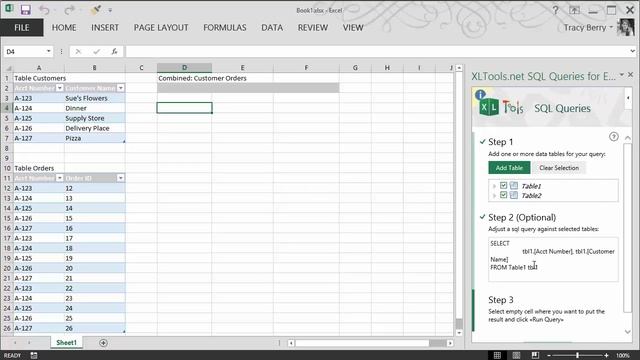Switch to the VIEW ribbon tab
The width and height of the screenshot is (640, 360).
353,28
